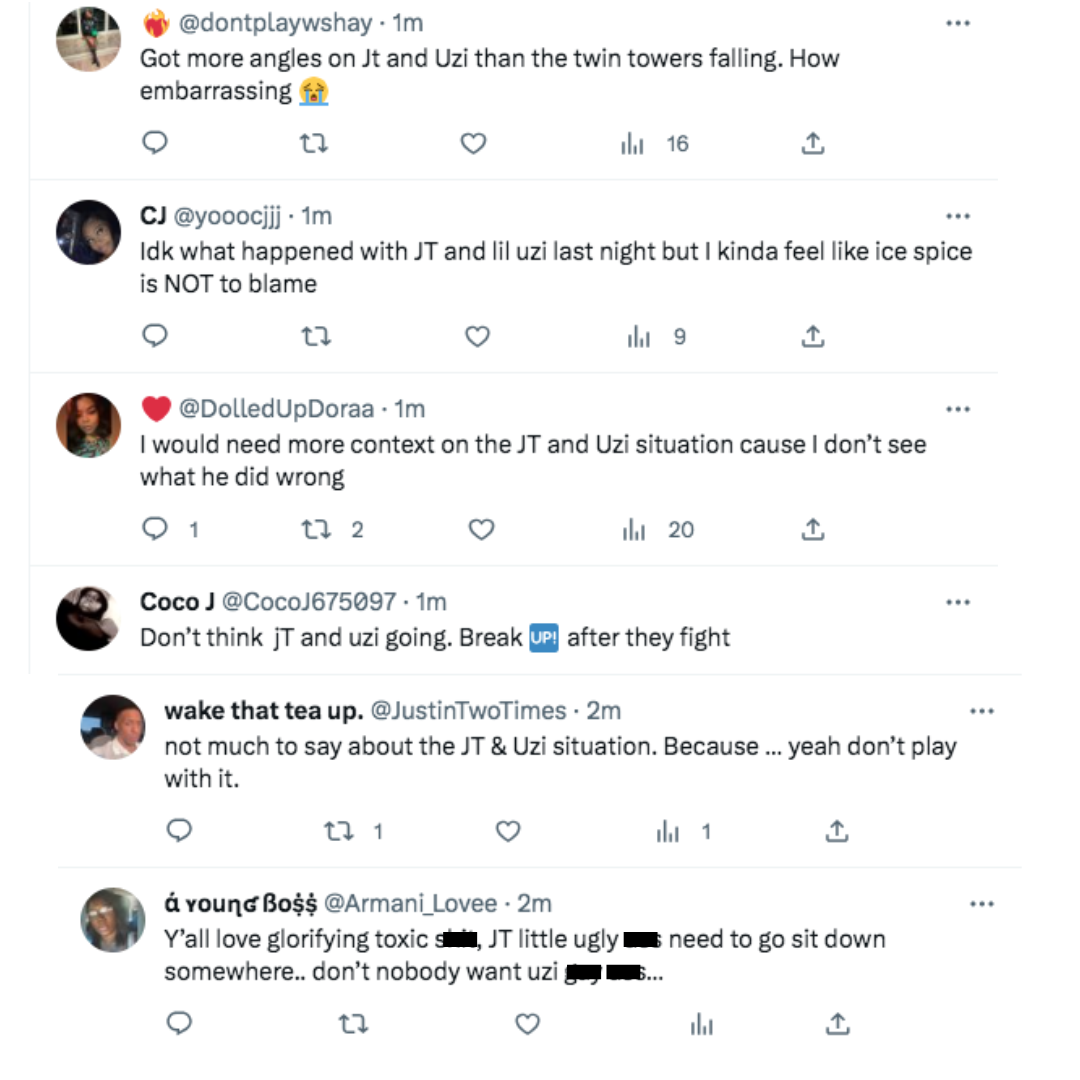Like the @Armani_Lovee tweet
1080x1080 pixels.
pos(527,1024)
